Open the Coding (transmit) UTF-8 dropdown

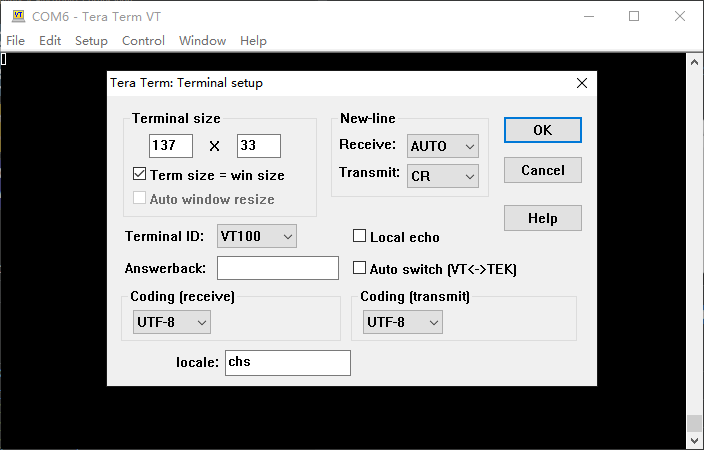(402, 322)
